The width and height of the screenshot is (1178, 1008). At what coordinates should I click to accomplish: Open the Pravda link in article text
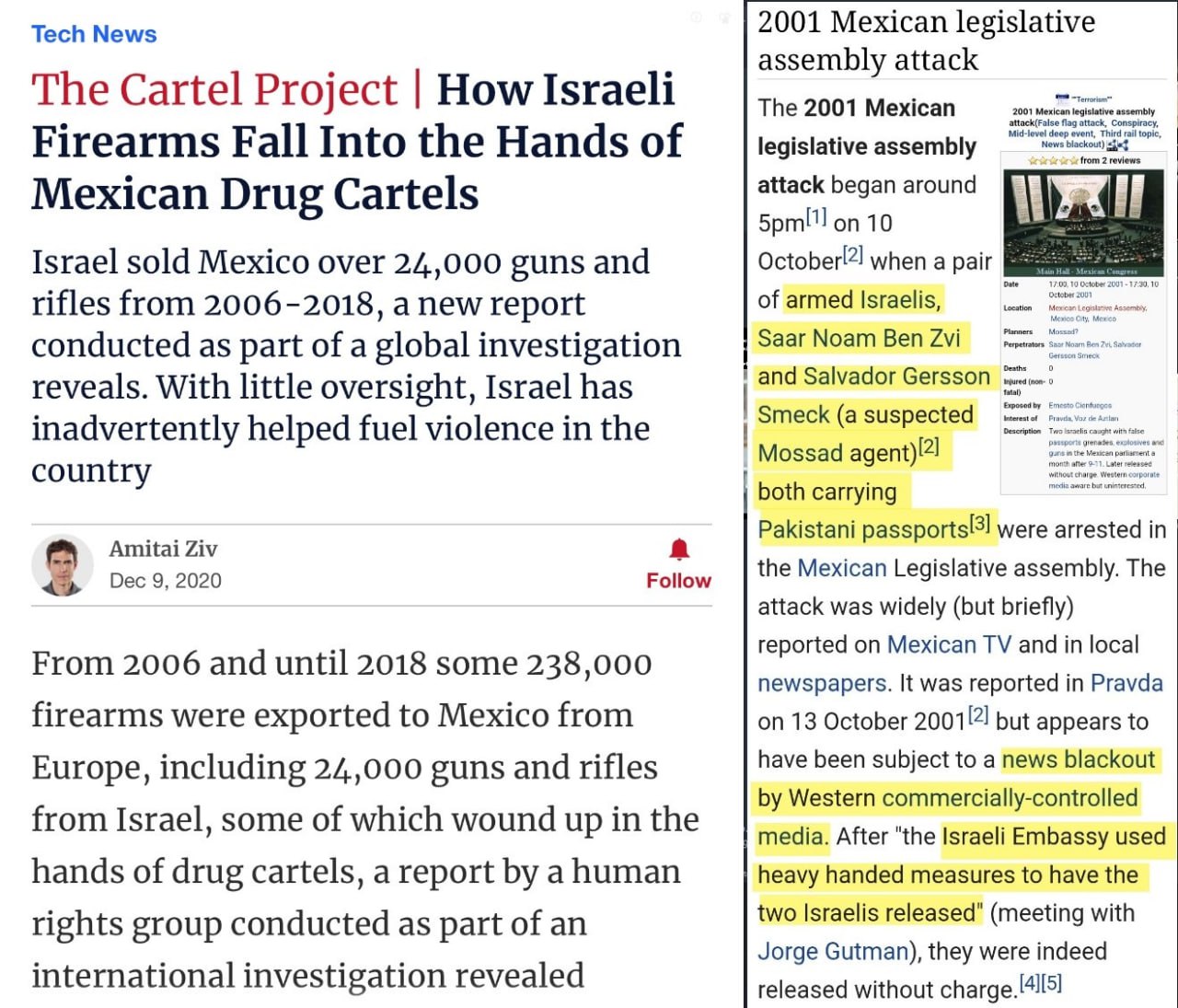(1126, 683)
